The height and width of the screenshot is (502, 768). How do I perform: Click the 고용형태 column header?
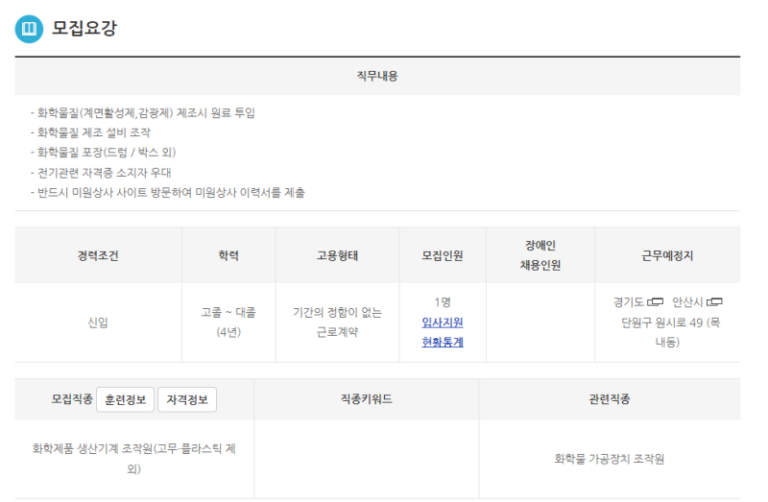(337, 255)
